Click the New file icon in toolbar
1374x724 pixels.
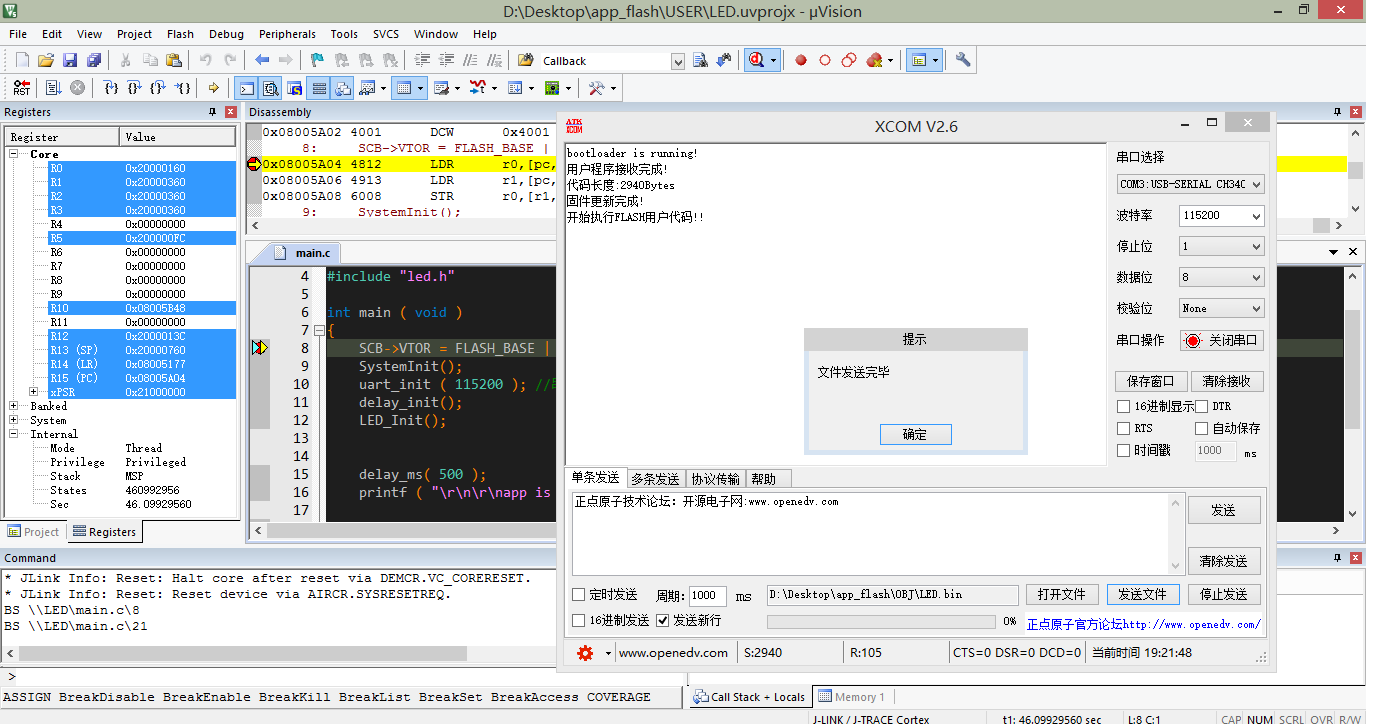pos(22,60)
